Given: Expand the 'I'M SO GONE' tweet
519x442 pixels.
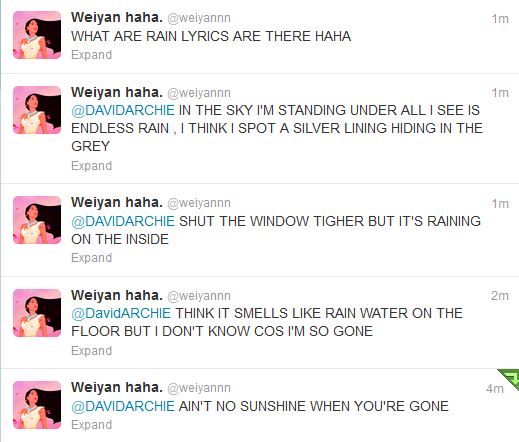Looking at the screenshot, I should click(x=92, y=351).
